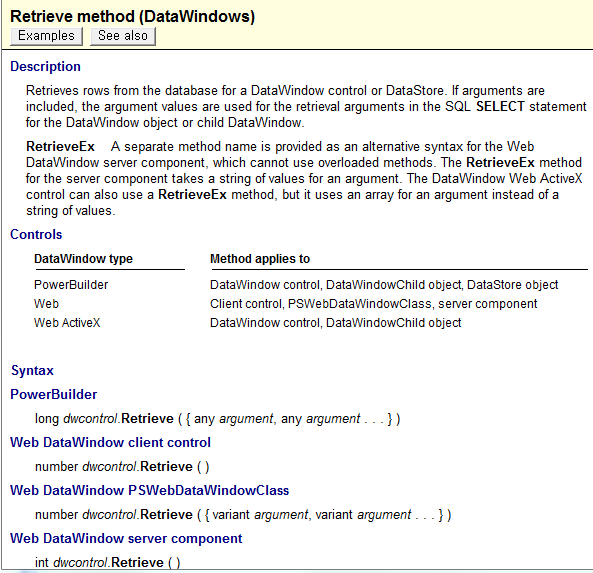Click the See also button
The width and height of the screenshot is (593, 573).
(123, 36)
